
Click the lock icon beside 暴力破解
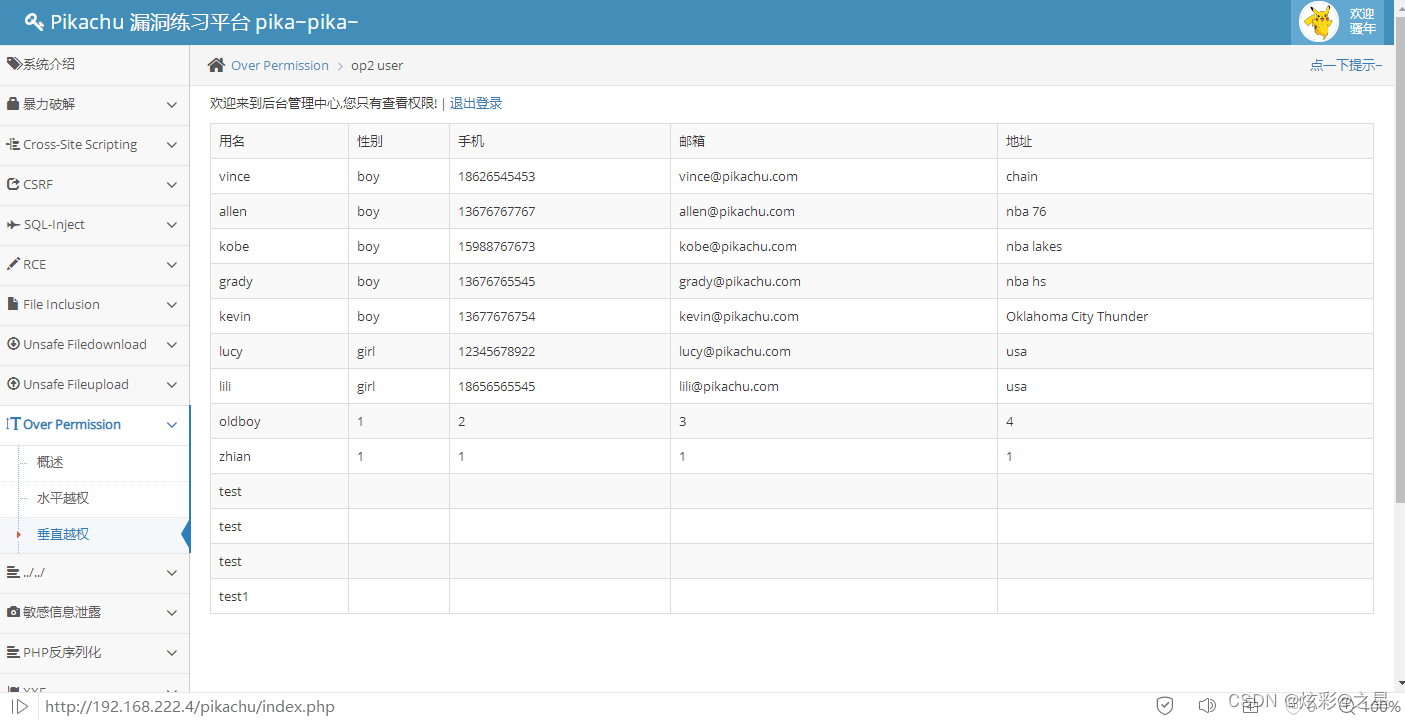(x=13, y=104)
